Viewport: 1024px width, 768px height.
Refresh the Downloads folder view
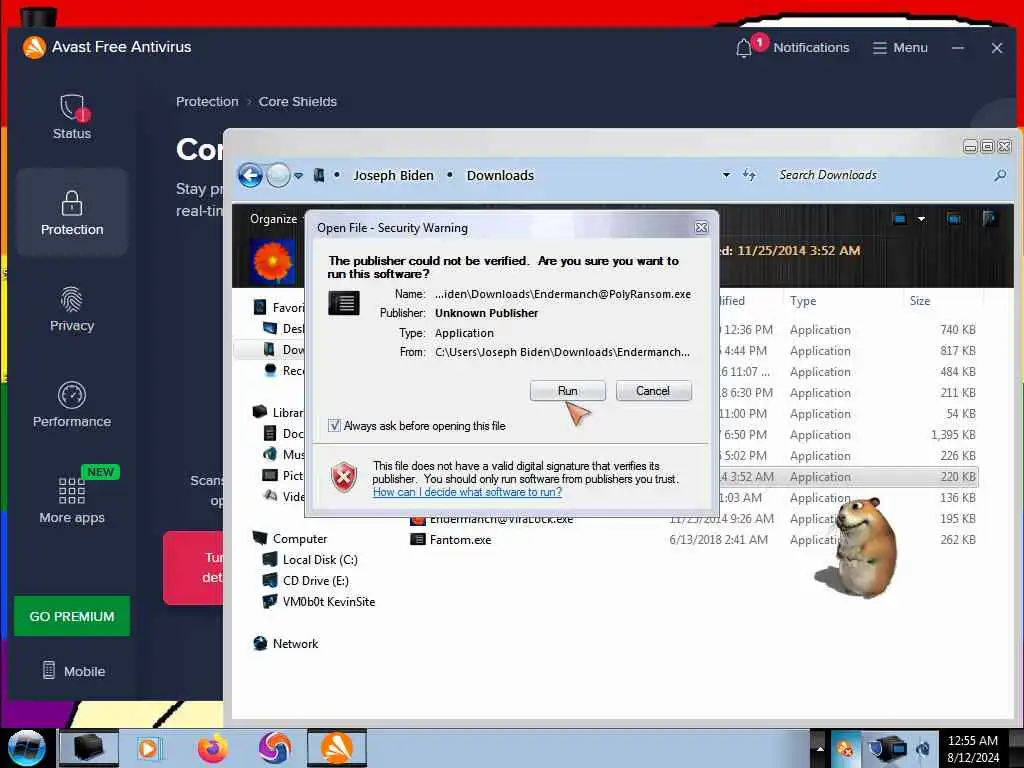tap(749, 175)
